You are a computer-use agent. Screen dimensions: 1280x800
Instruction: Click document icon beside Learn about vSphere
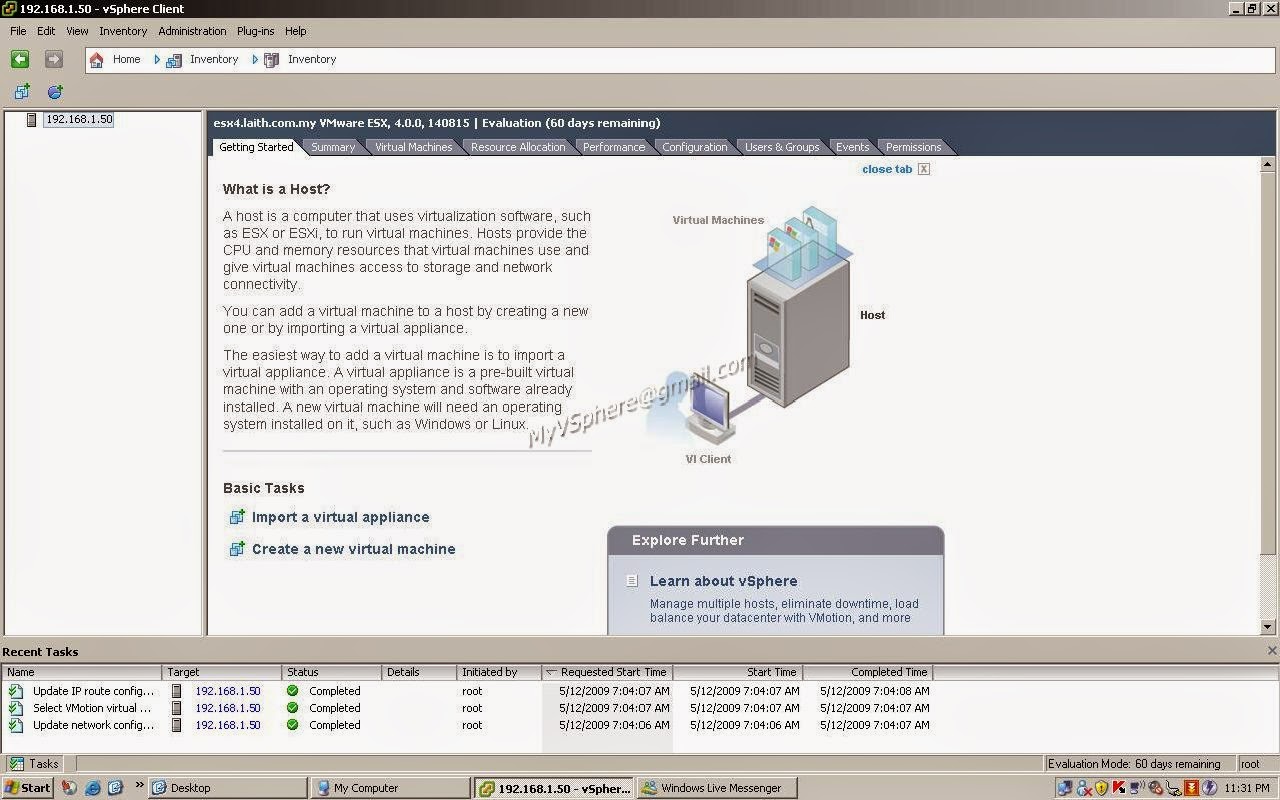[x=632, y=581]
